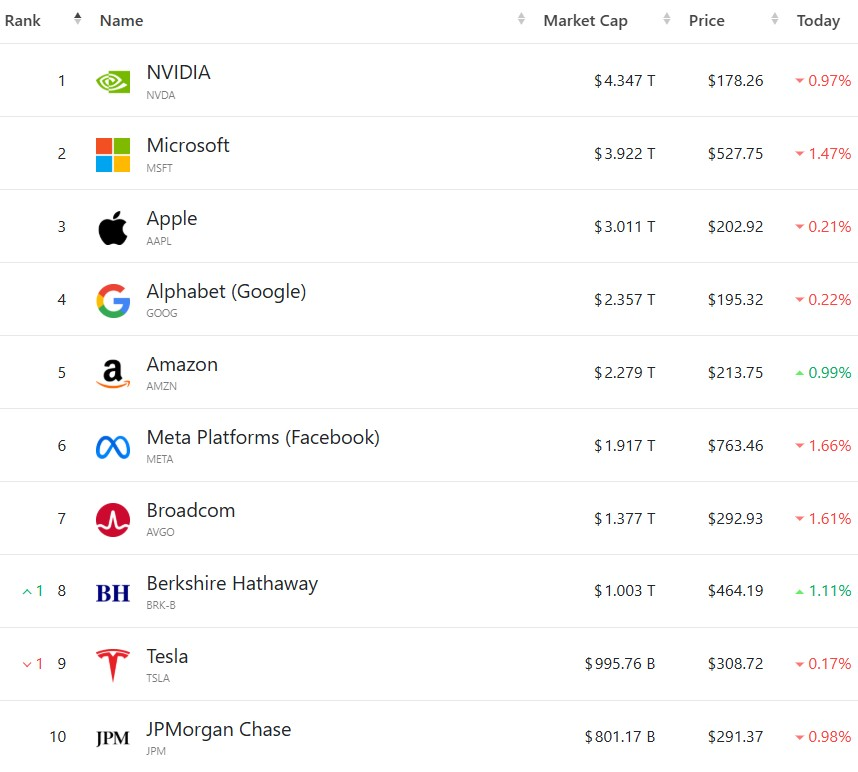Click the Google G logo
Image resolution: width=858 pixels, height=772 pixels.
[x=113, y=300]
